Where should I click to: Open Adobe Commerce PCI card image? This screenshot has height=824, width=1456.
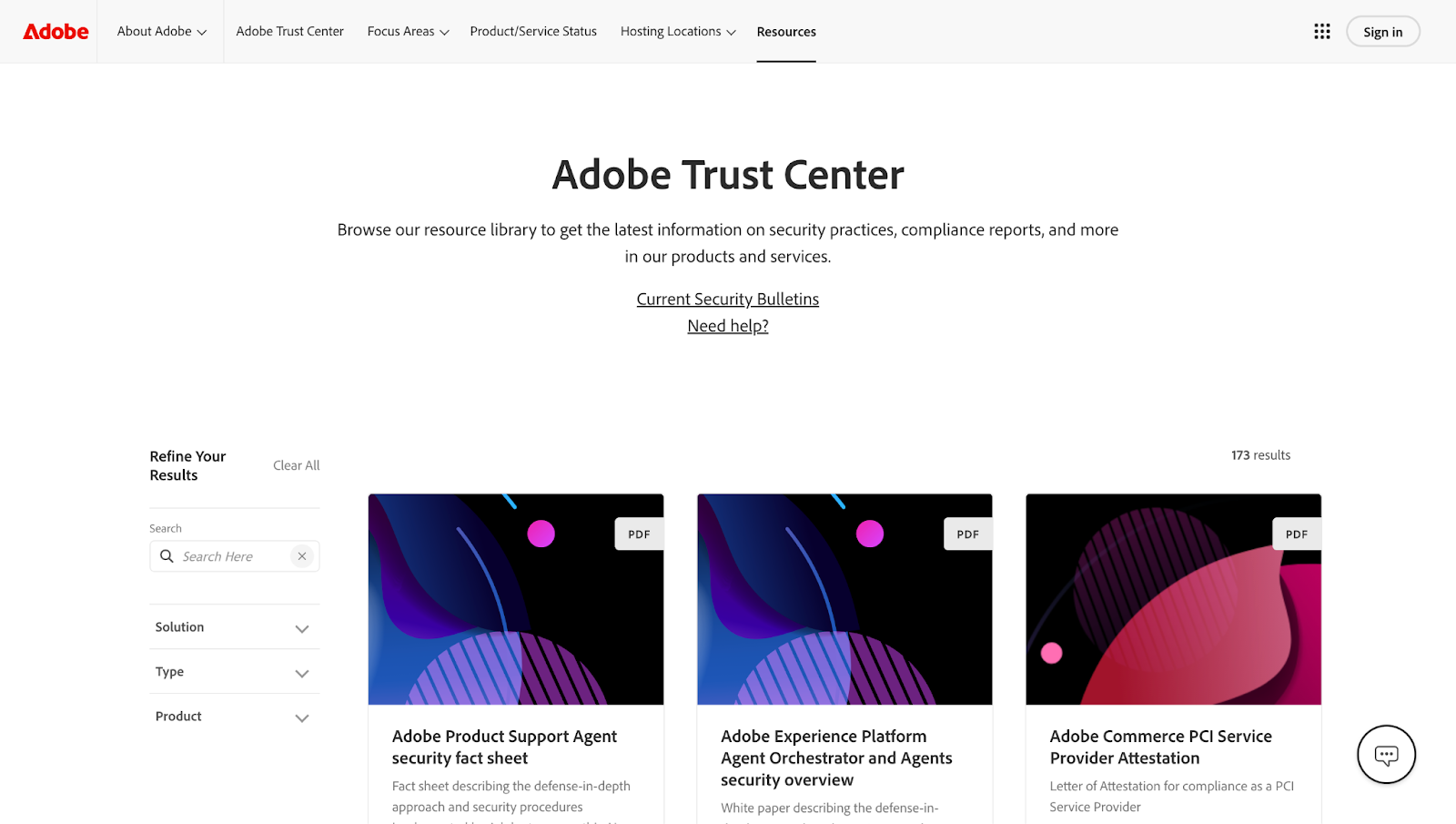click(x=1173, y=599)
